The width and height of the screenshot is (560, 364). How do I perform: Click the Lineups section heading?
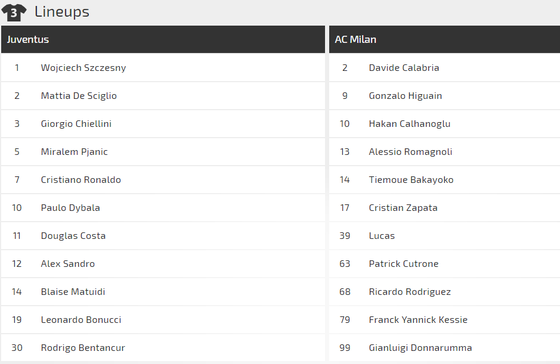(x=62, y=12)
